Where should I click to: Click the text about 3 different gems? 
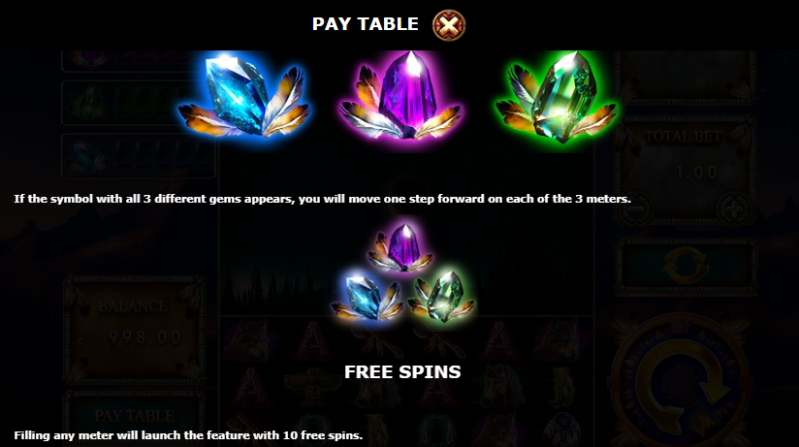click(x=322, y=199)
